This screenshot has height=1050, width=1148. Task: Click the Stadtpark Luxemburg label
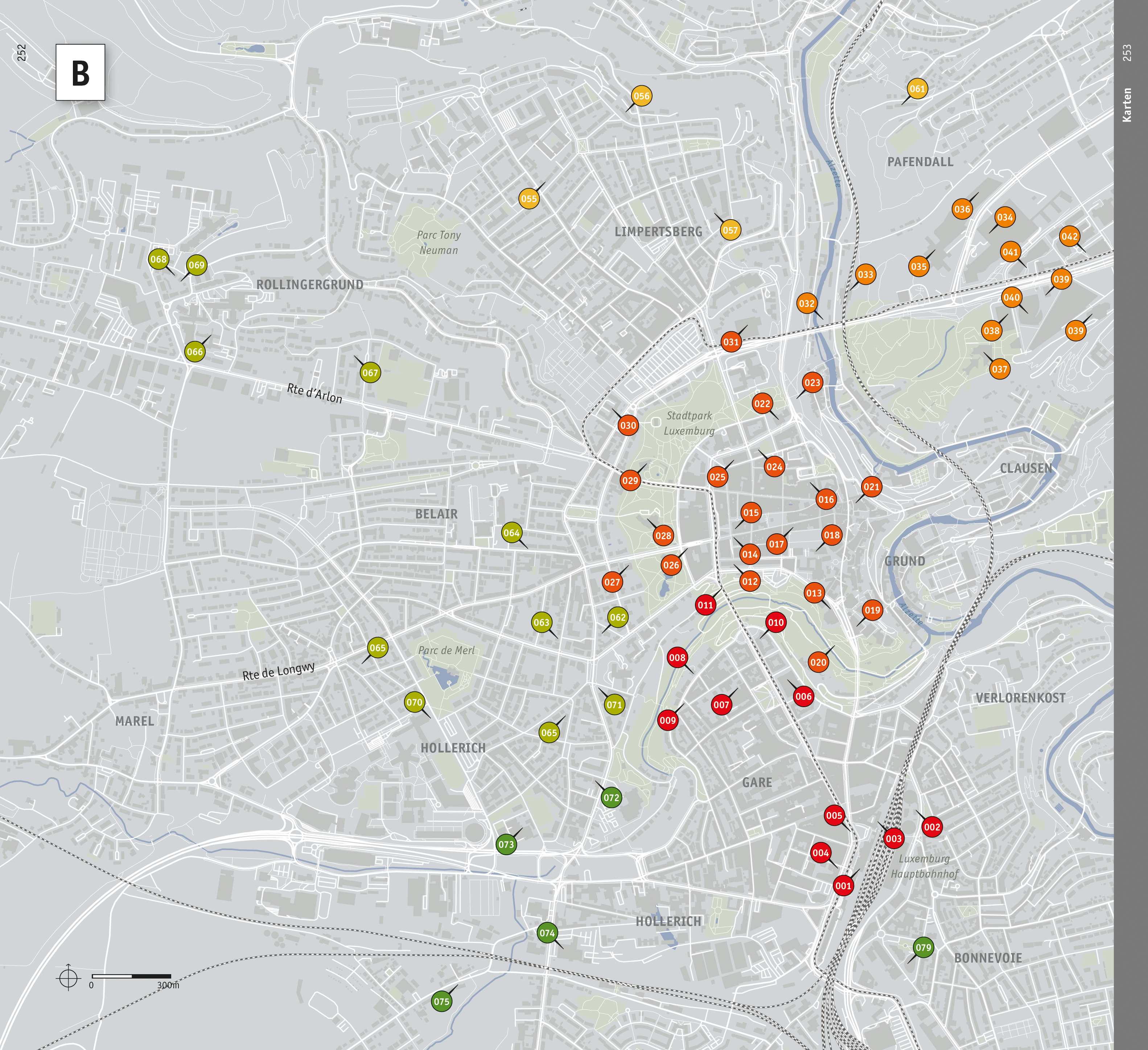click(689, 423)
